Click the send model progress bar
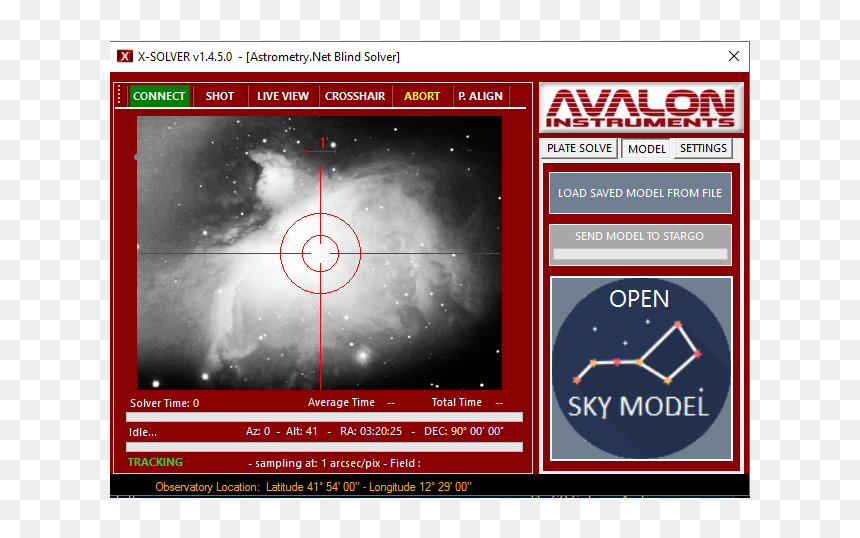860x538 pixels. 640,254
